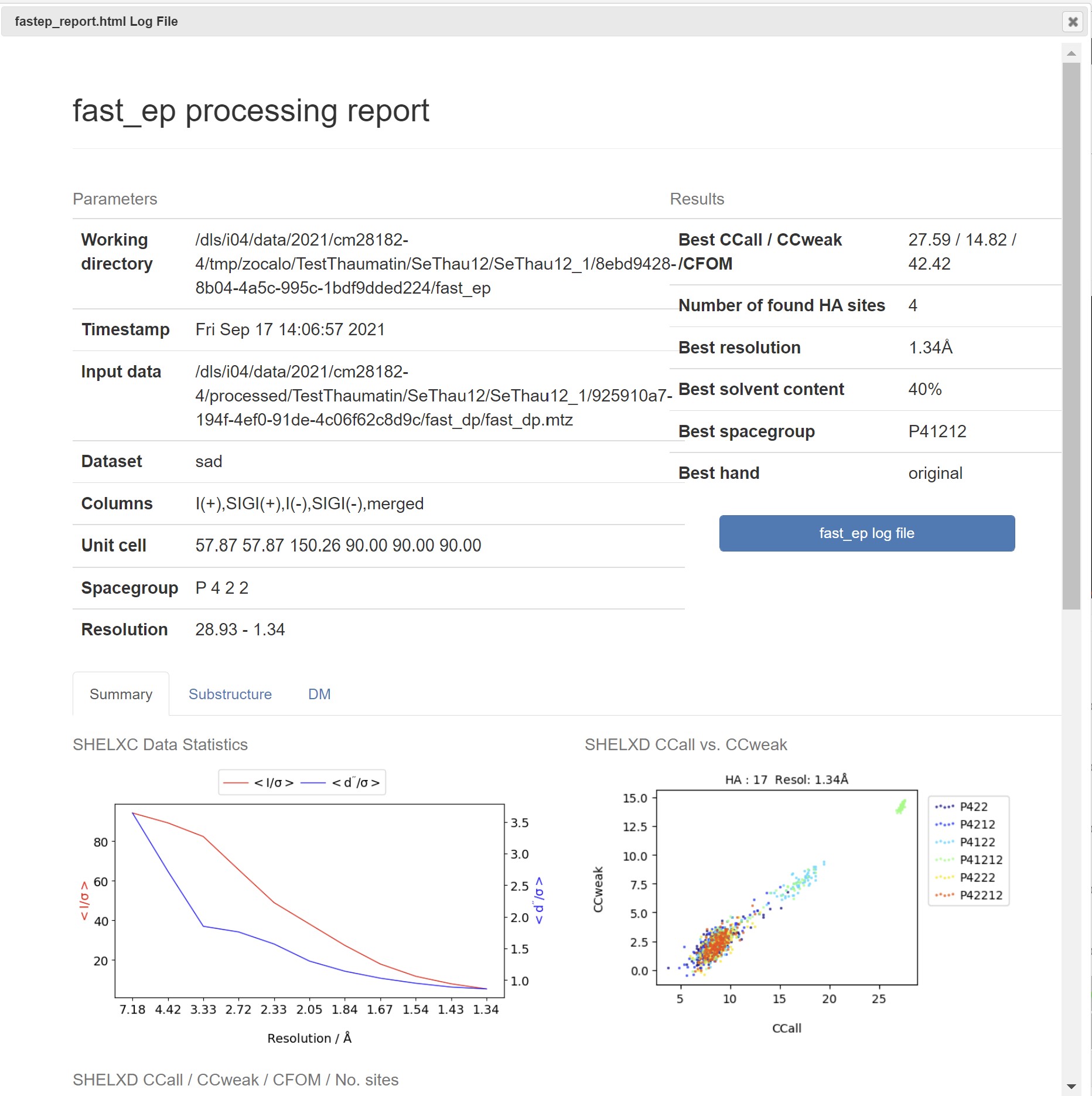Click the Input data file path

click(x=434, y=396)
